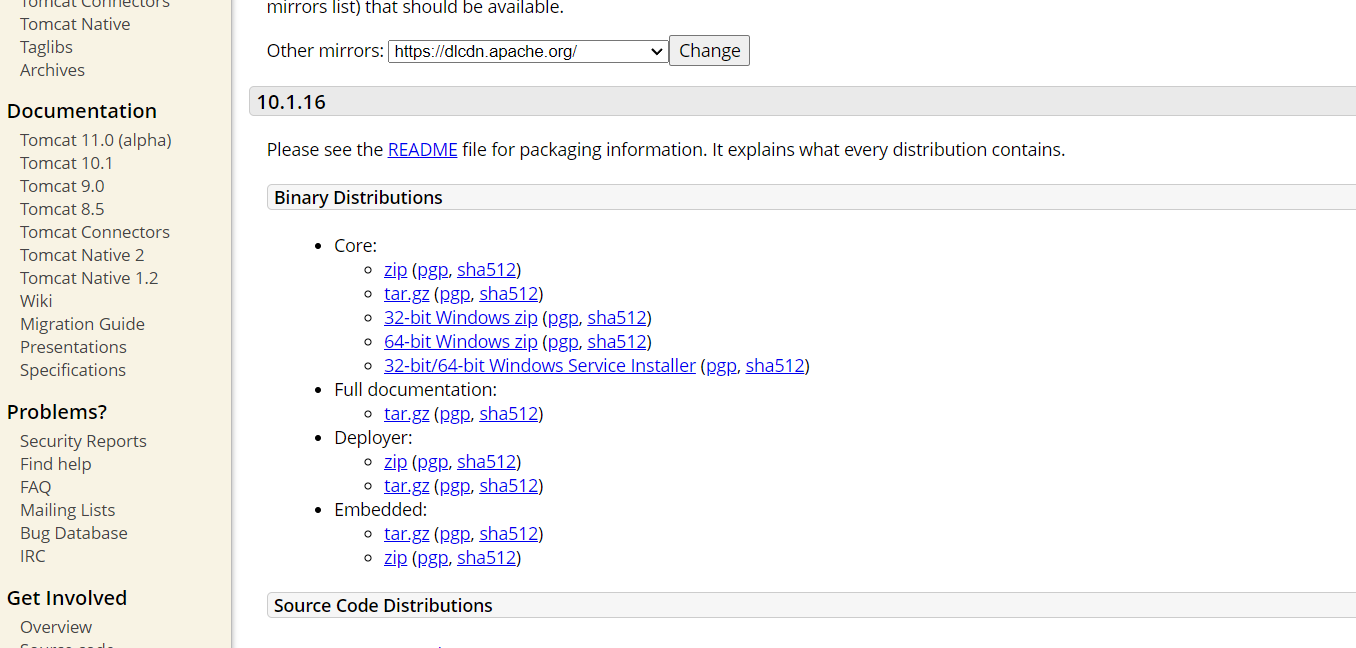
Task: Open Security Reports link
Action: tap(83, 441)
